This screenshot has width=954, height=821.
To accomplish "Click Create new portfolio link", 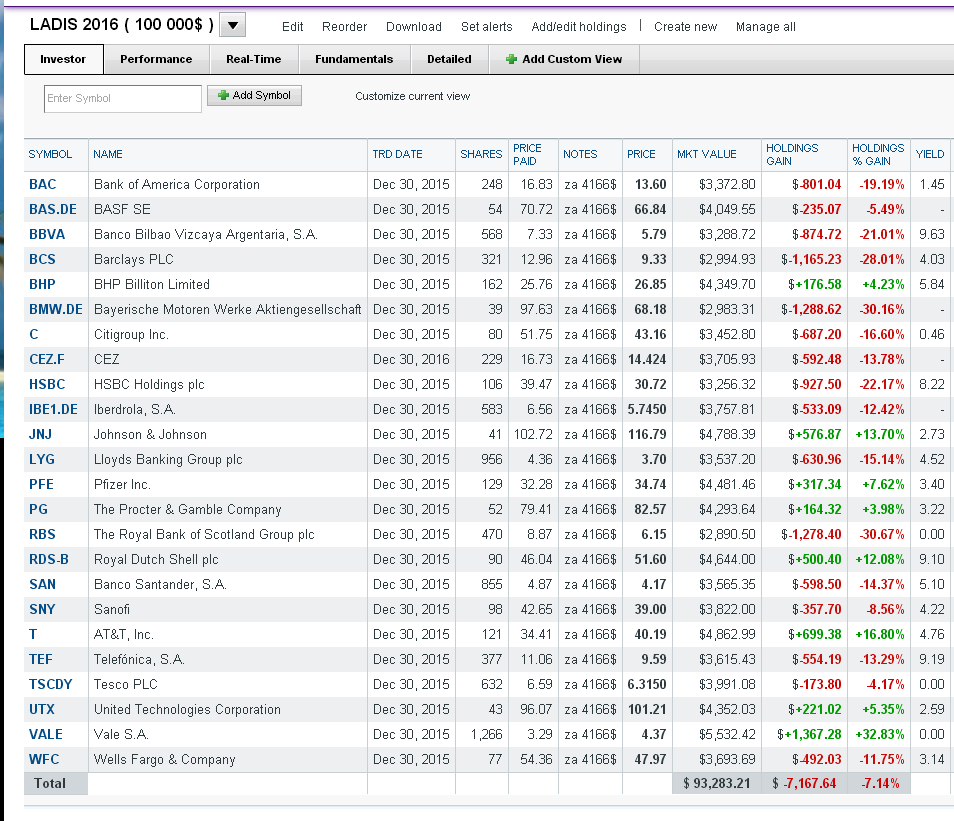I will point(686,27).
